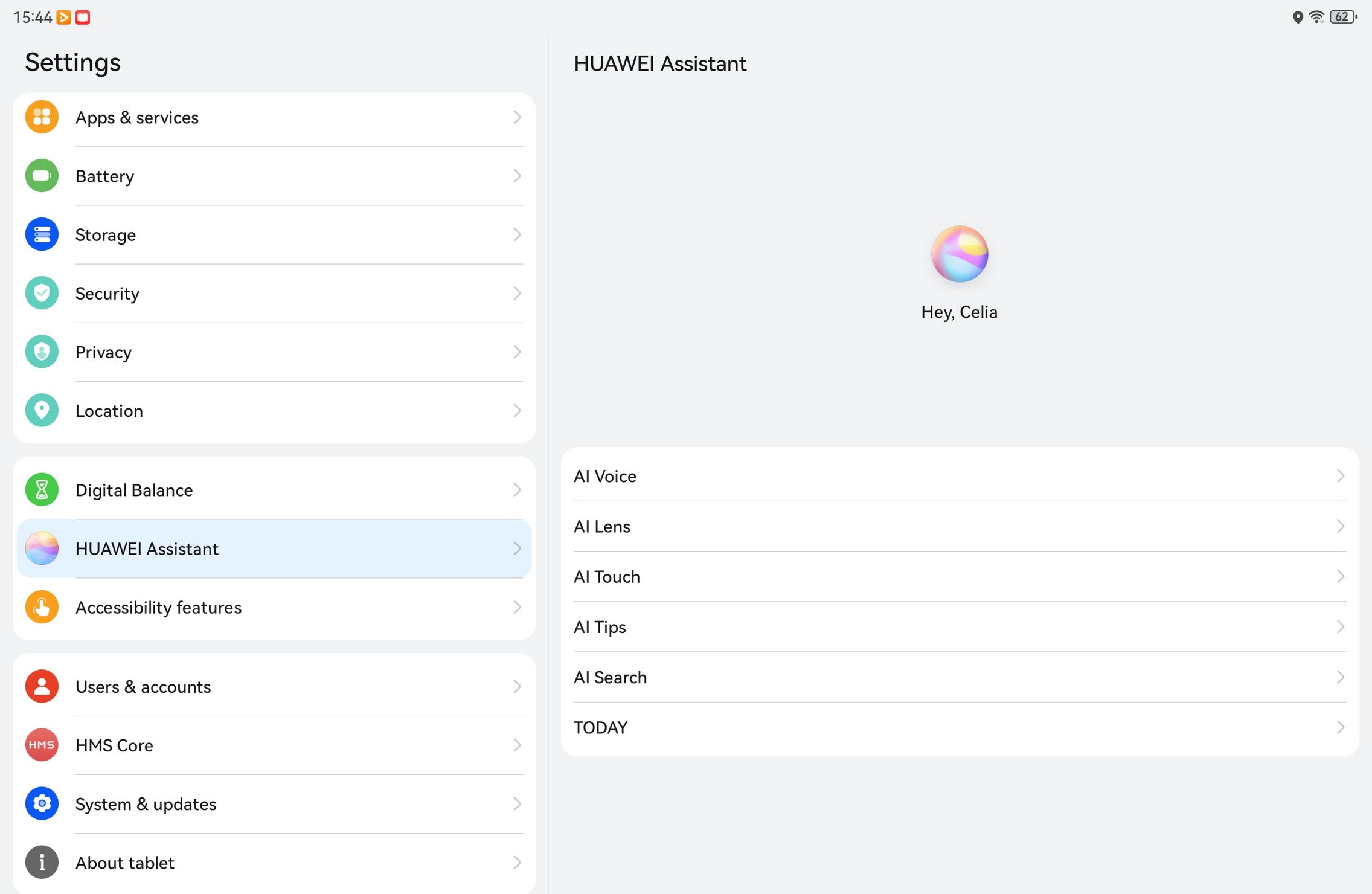Tap the Wi-Fi status bar icon
Image resolution: width=1372 pixels, height=894 pixels.
tap(1316, 17)
